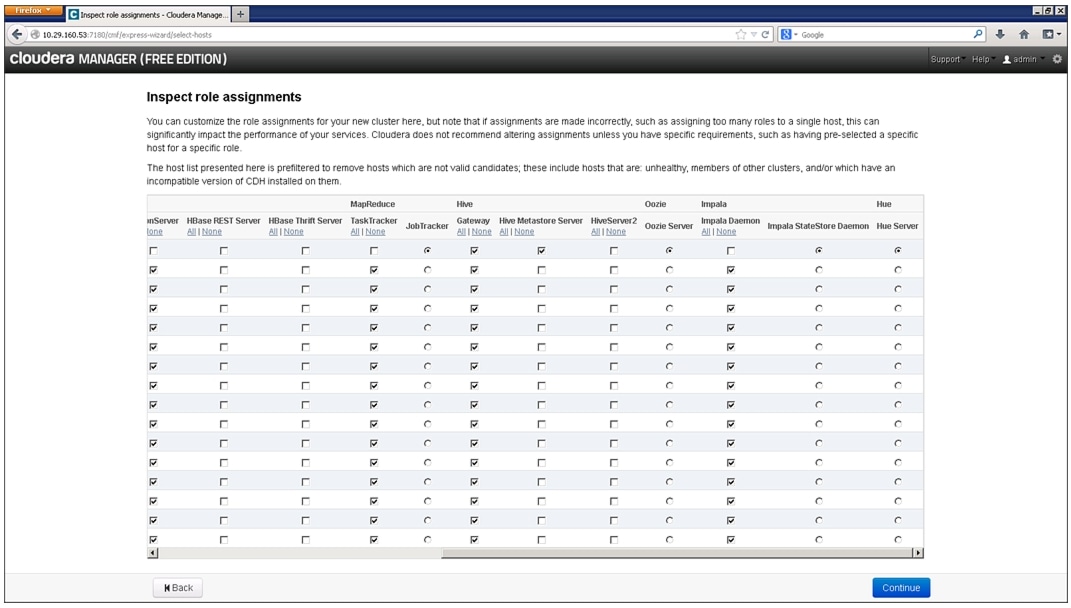Image resolution: width=1071 pixels, height=608 pixels.
Task: Bookmark page with the star icon
Action: (x=741, y=34)
